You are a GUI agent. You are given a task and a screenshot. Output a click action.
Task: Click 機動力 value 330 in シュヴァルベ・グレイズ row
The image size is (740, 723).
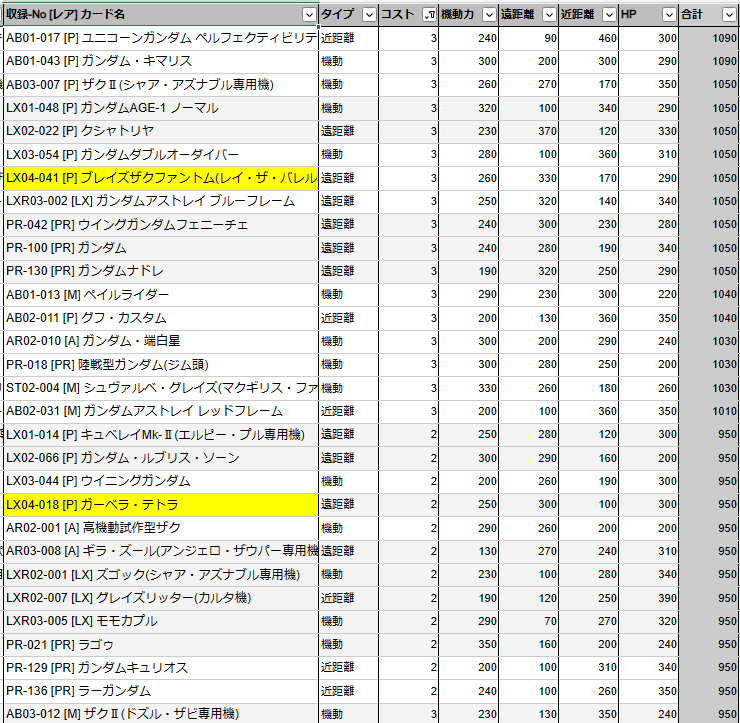pos(469,388)
